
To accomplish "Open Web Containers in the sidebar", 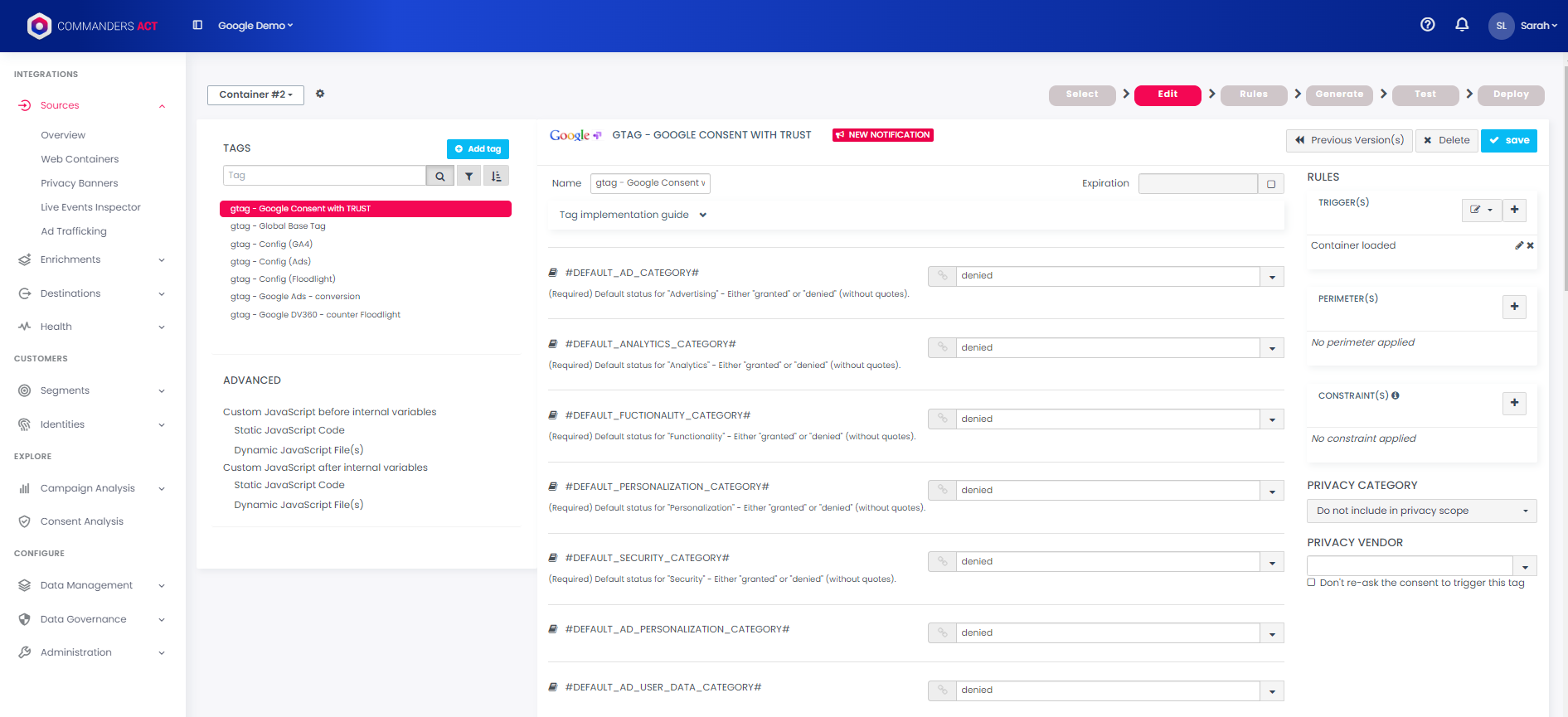I will (x=80, y=159).
